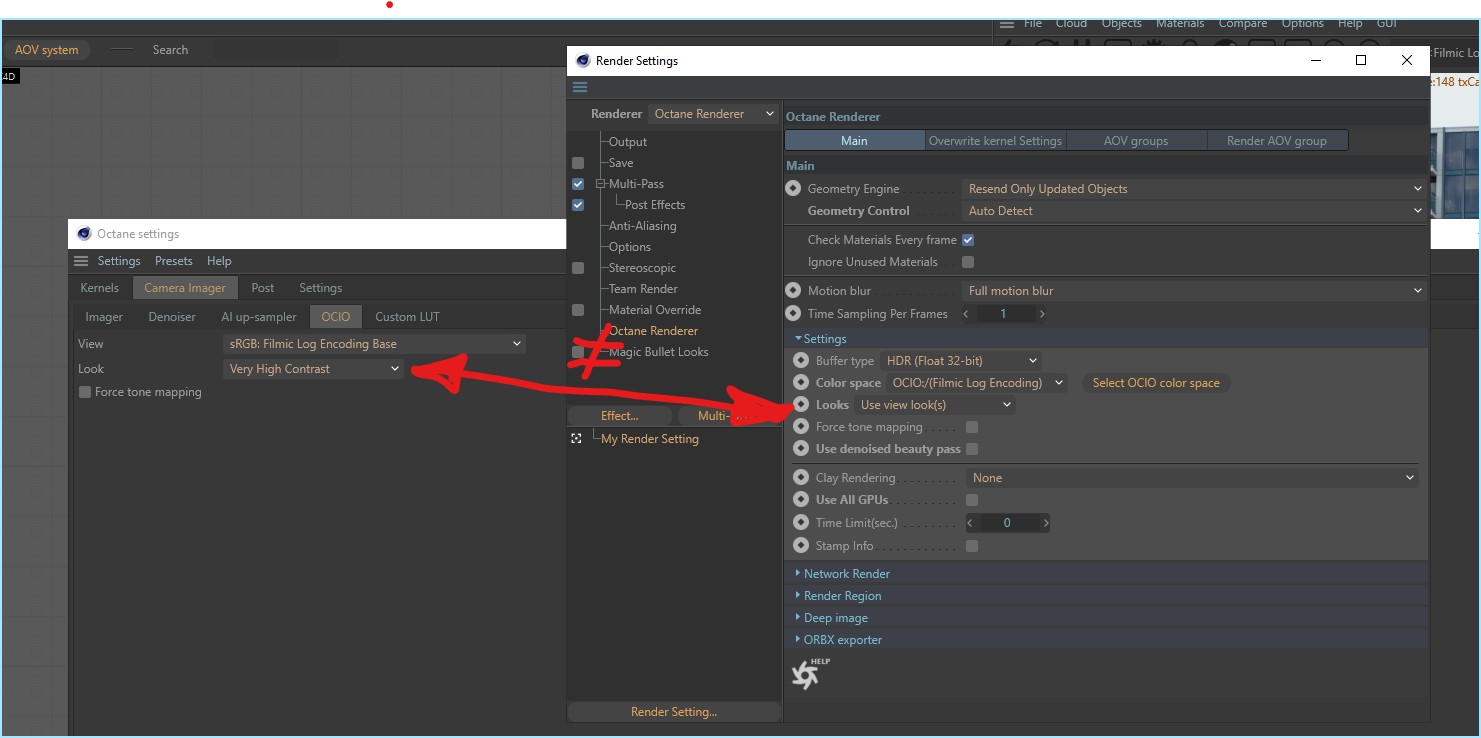Click the keyframe dot beside Time Limit(sec.)
1481x738 pixels.
(801, 523)
